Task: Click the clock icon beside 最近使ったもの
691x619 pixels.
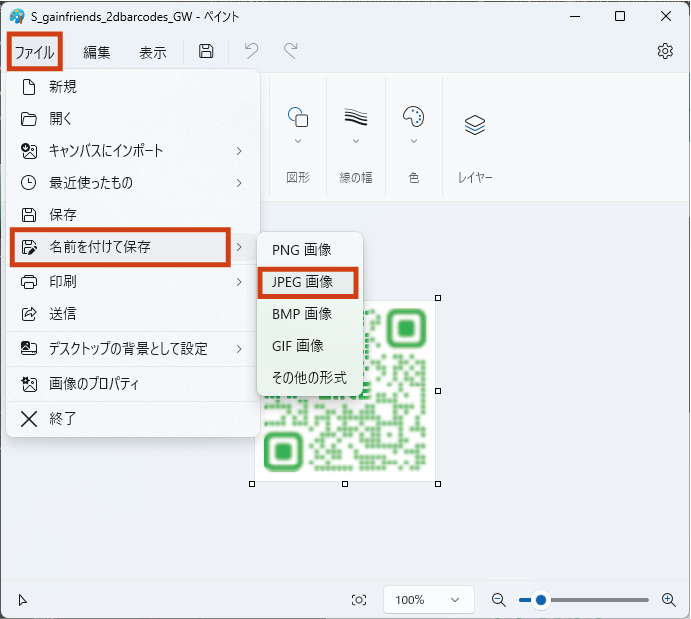Action: (29, 182)
